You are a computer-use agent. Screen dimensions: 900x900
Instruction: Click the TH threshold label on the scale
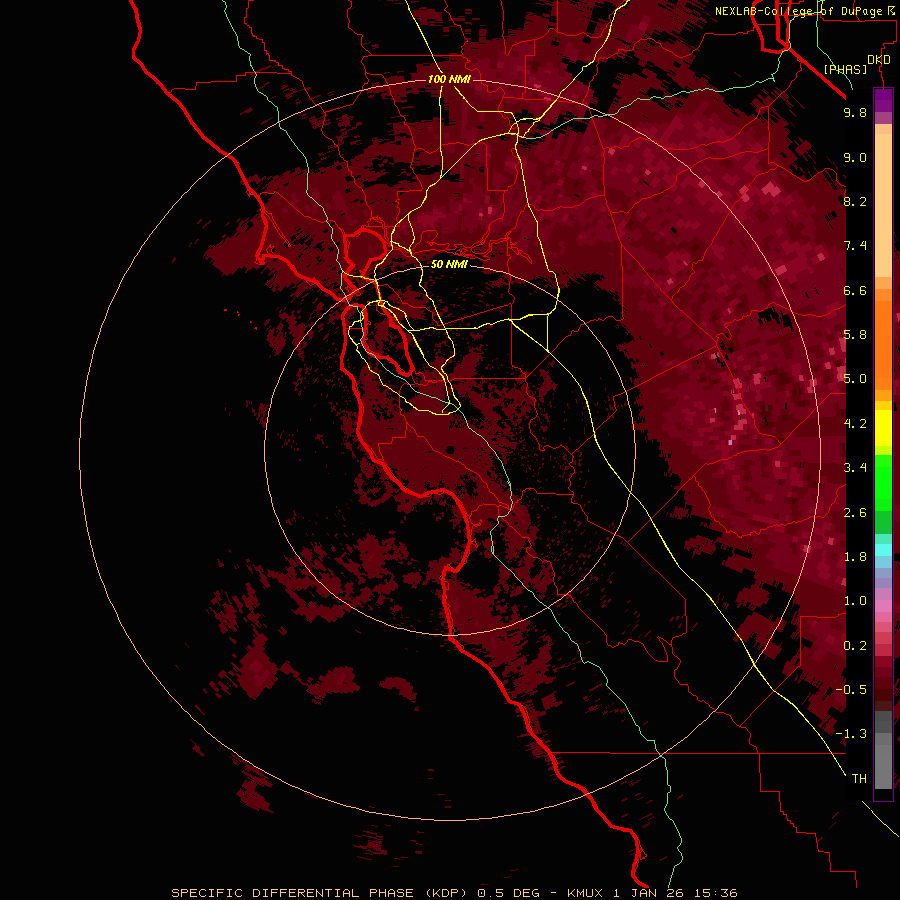pos(859,779)
